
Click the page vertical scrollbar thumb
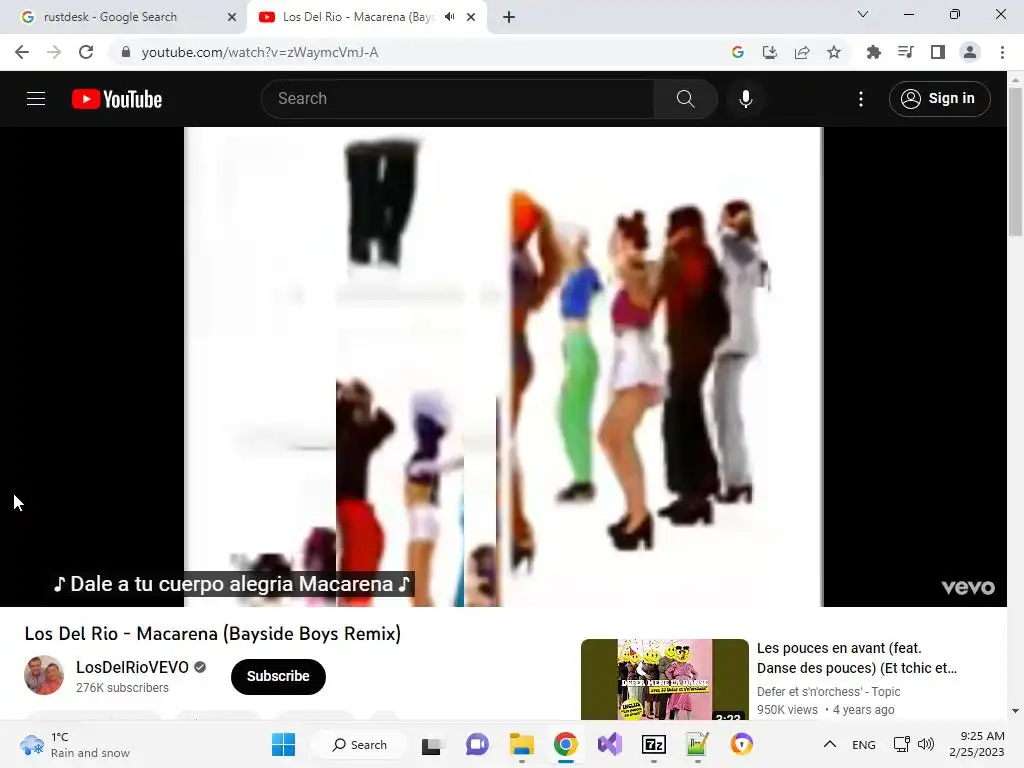(1015, 161)
